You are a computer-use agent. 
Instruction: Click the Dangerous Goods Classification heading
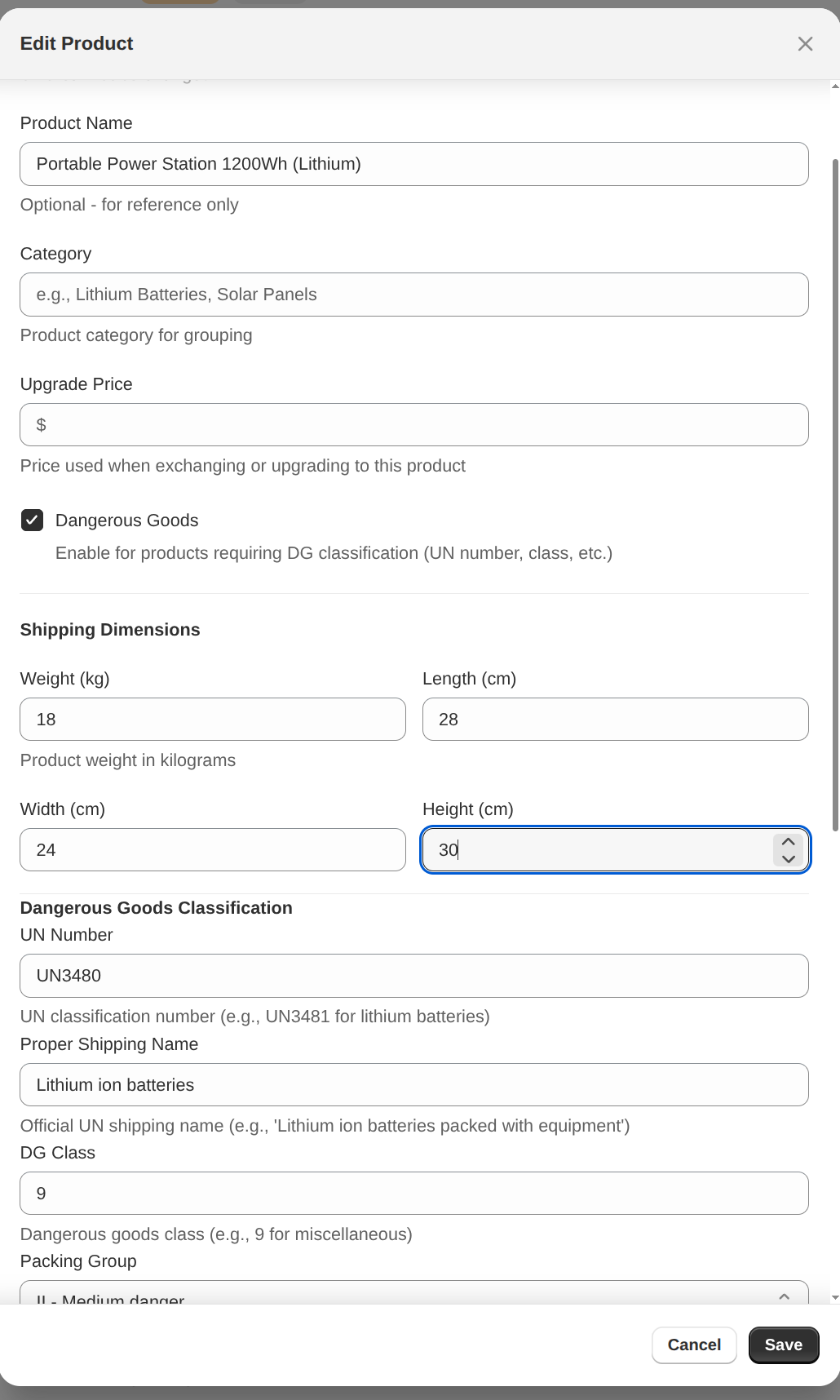coord(157,908)
